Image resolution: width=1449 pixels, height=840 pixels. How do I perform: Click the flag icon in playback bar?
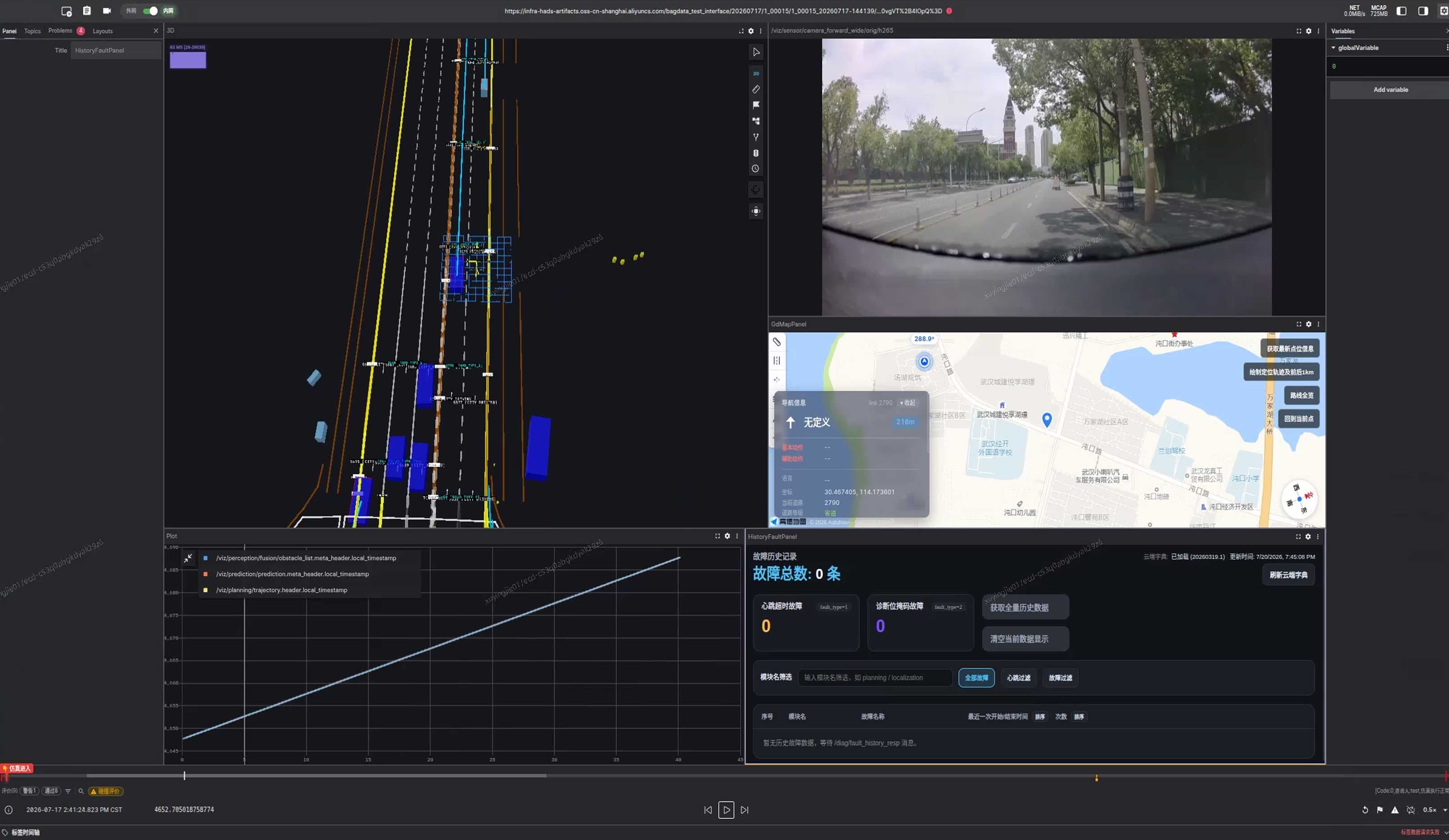click(x=1379, y=809)
